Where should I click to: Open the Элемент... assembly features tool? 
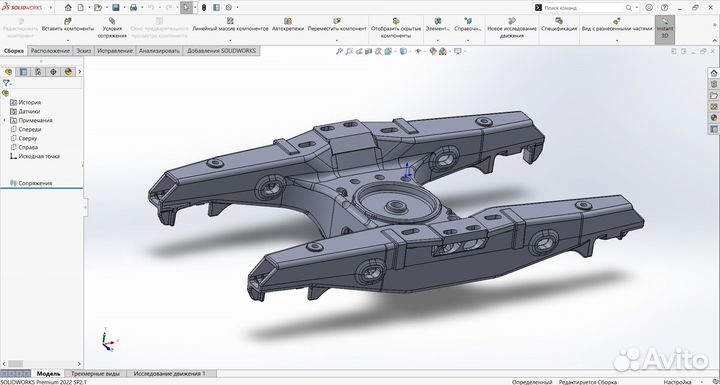(x=438, y=25)
